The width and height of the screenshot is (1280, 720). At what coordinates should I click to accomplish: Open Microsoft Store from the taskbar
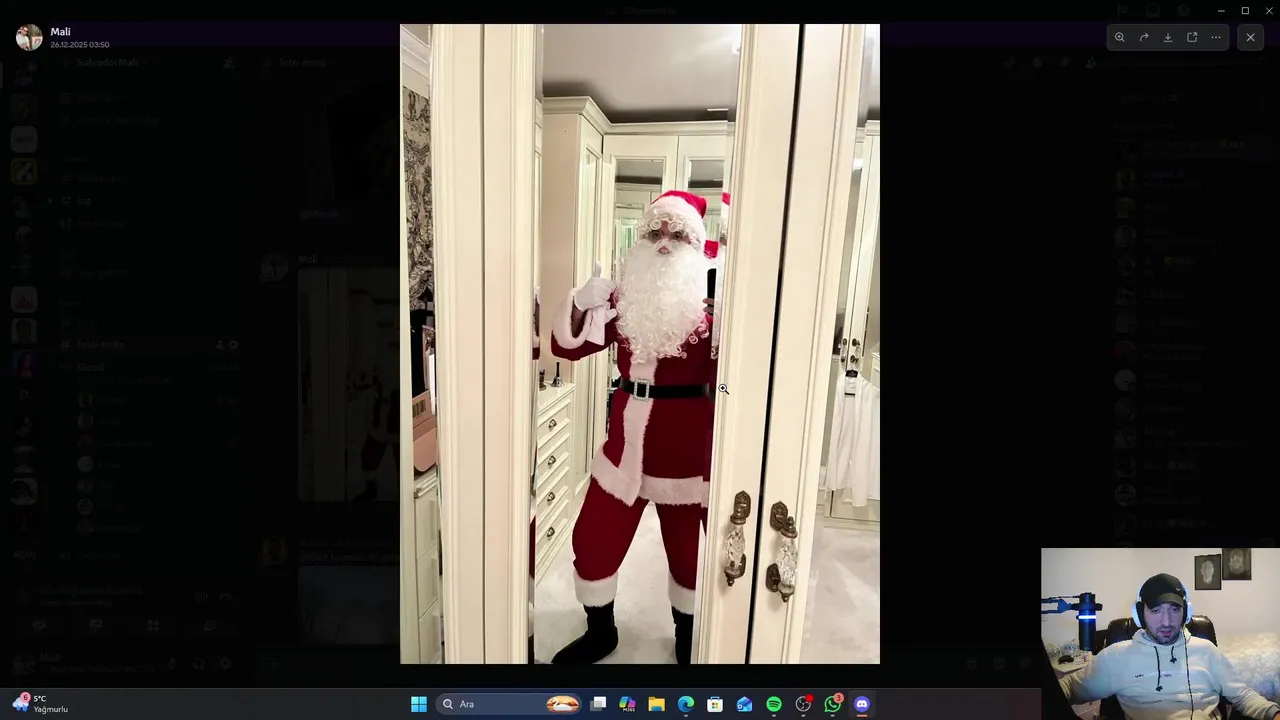pyautogui.click(x=715, y=704)
